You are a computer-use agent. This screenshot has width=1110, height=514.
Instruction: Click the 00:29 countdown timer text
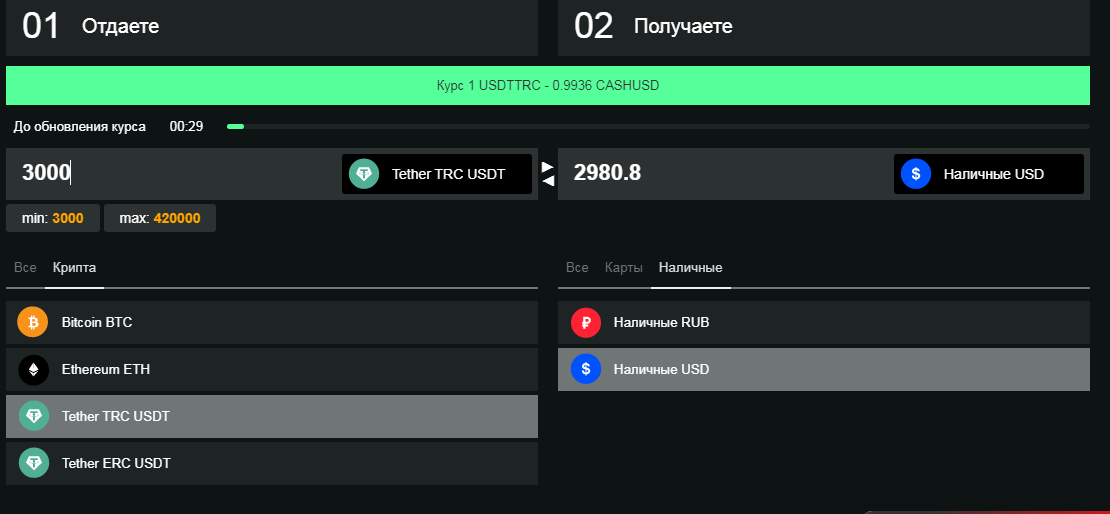tap(186, 127)
